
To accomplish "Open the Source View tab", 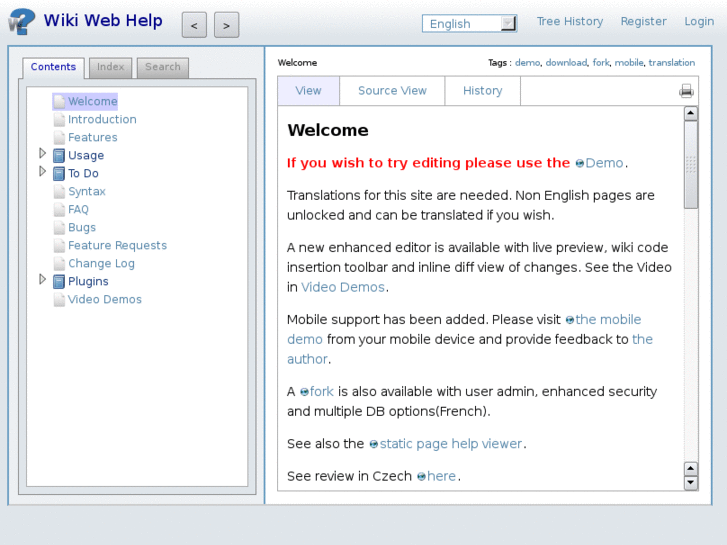I will click(392, 91).
